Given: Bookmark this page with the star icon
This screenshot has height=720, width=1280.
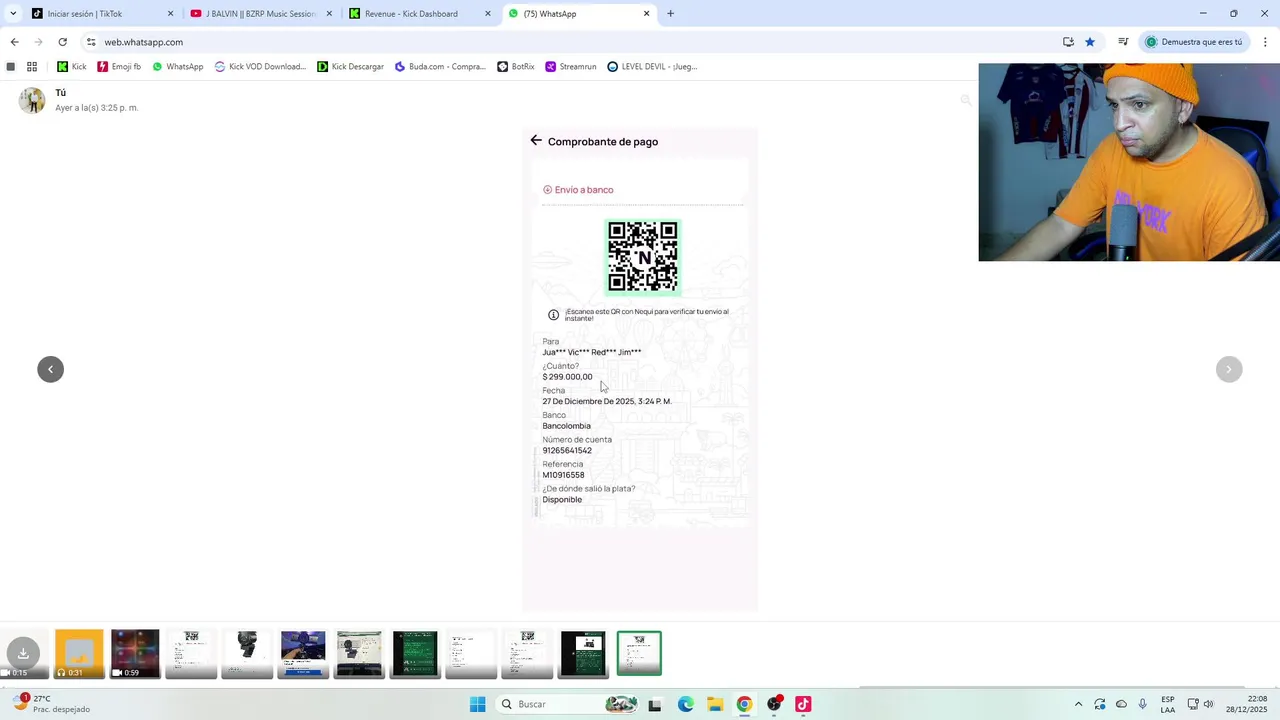Looking at the screenshot, I should click(1090, 42).
